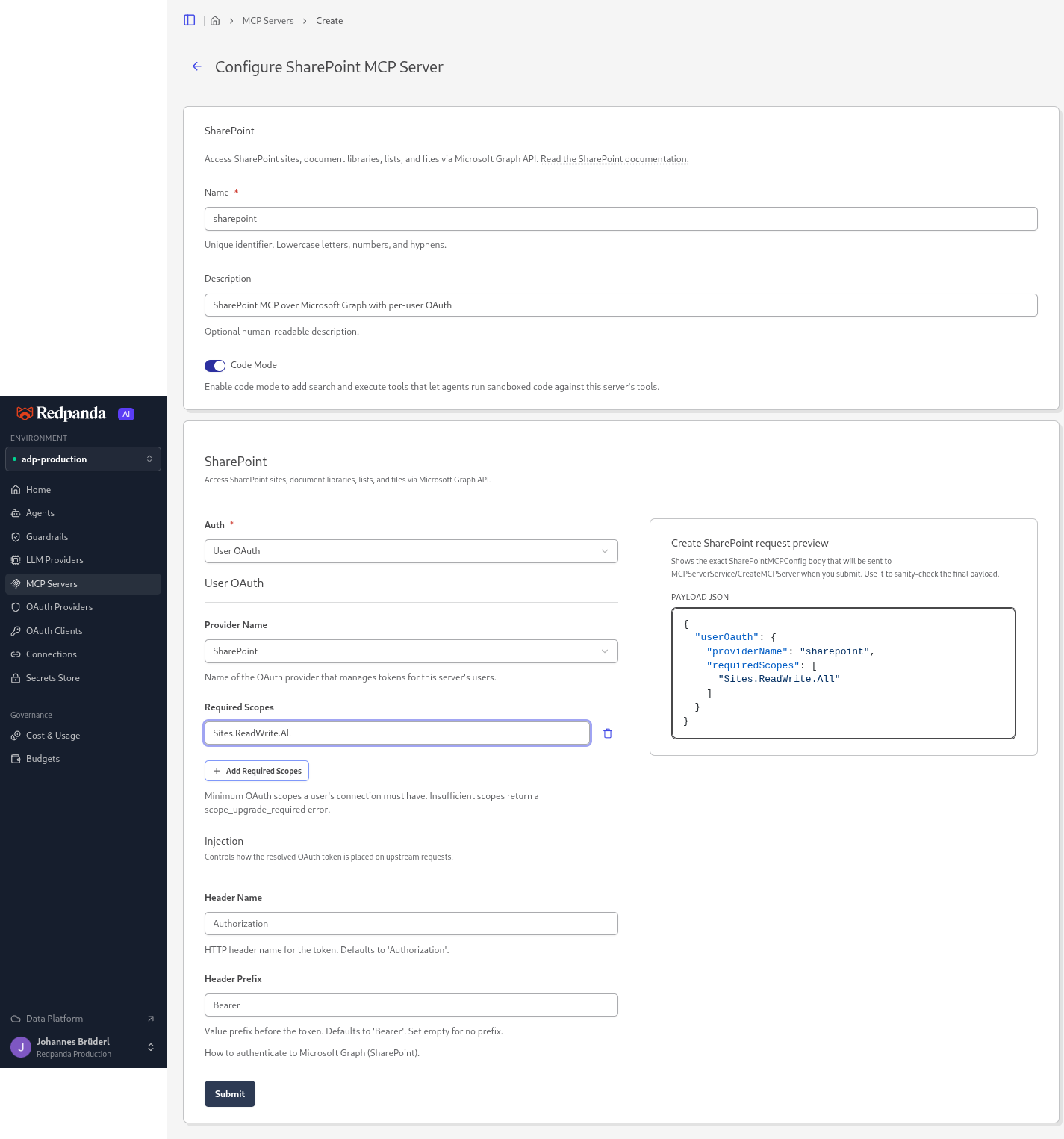The width and height of the screenshot is (1064, 1139).
Task: Open OAuth Clients in the sidebar
Action: (x=84, y=631)
